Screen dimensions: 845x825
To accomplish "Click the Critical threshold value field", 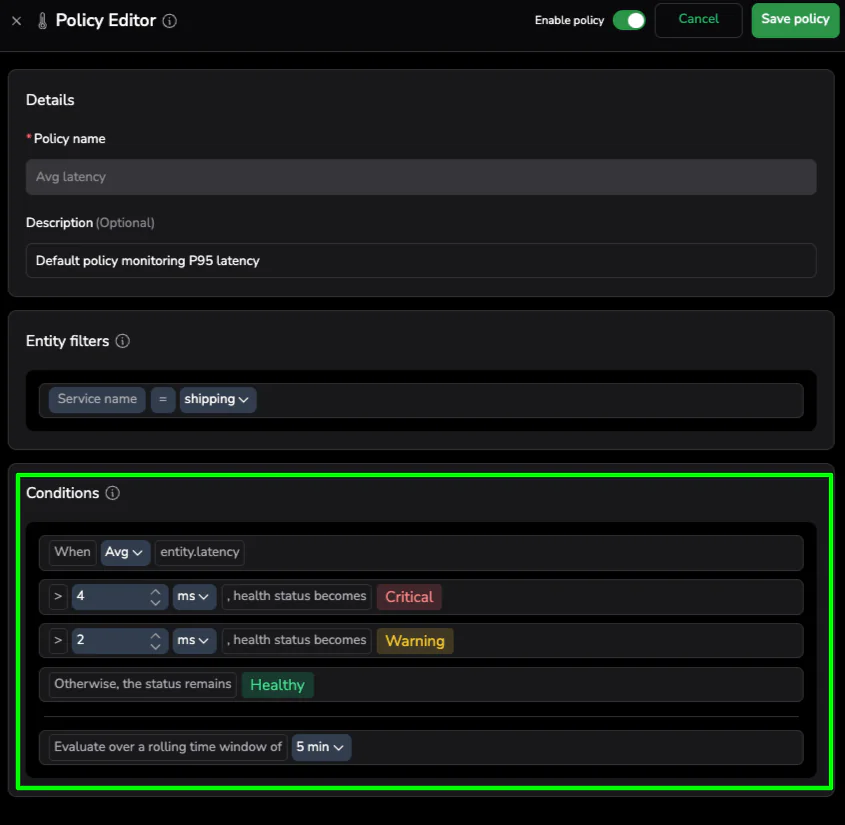I will 108,597.
